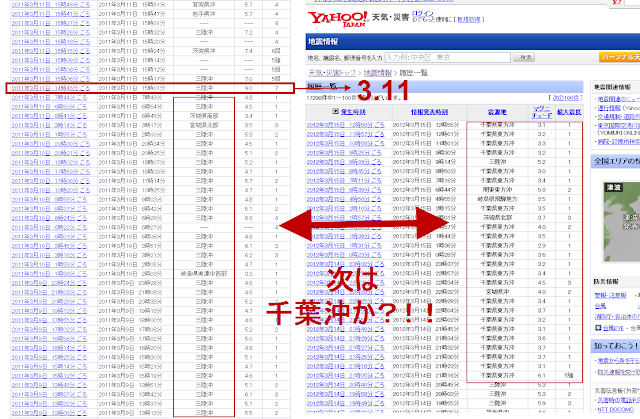Viewport: 640px width, 419px height.
Task: Sort by マグニチュード column header
Action: [x=542, y=112]
